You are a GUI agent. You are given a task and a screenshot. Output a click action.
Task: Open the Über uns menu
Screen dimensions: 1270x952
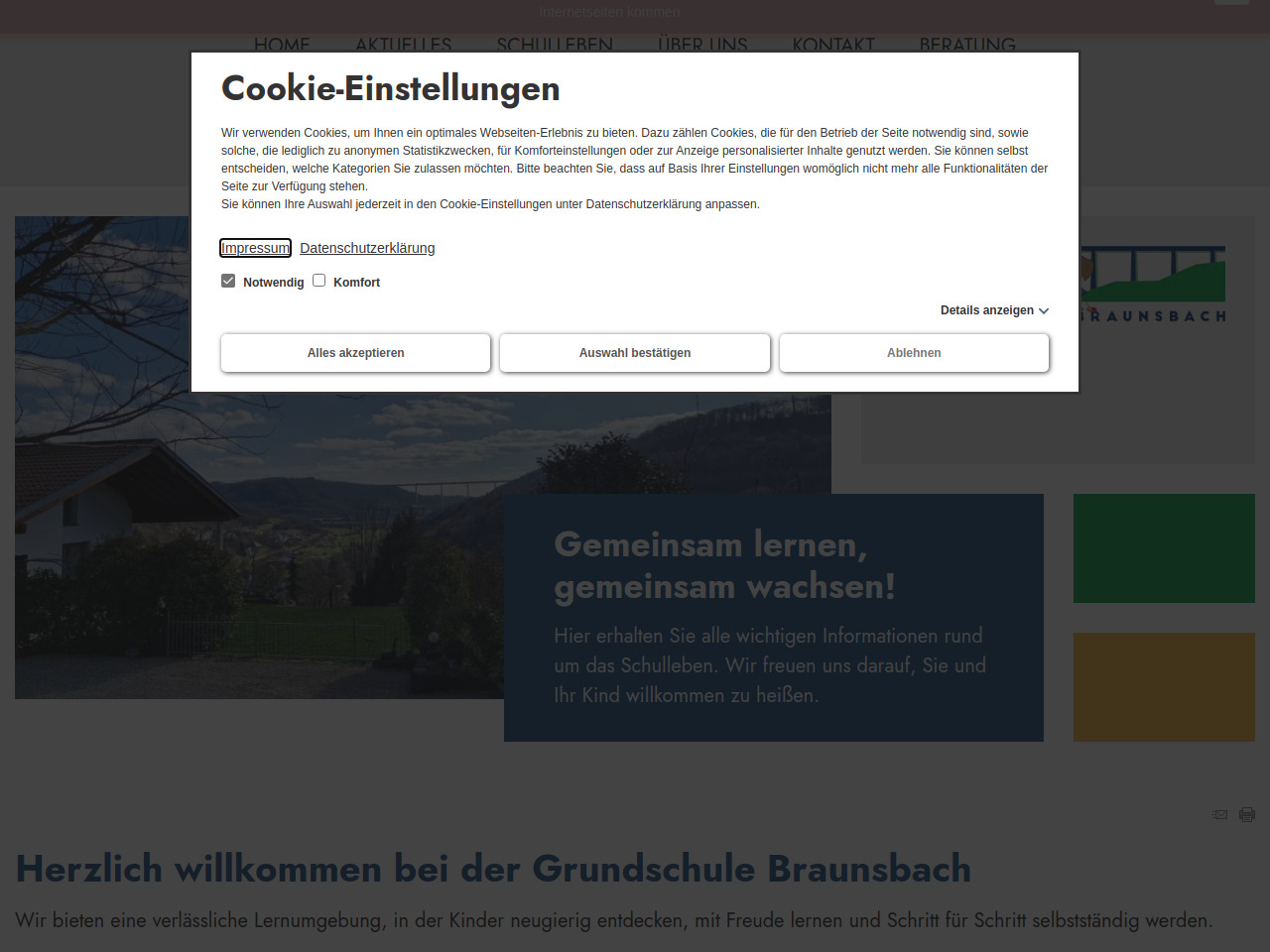click(702, 45)
